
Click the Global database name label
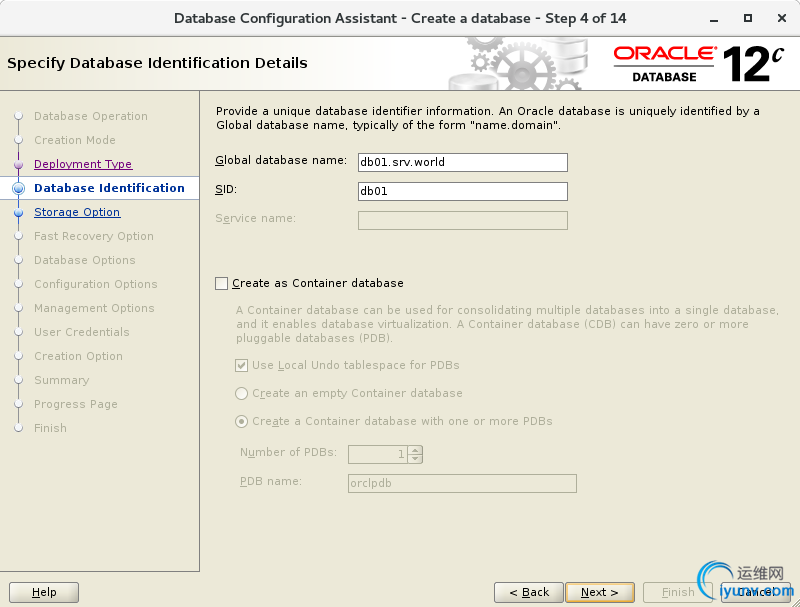pyautogui.click(x=281, y=160)
